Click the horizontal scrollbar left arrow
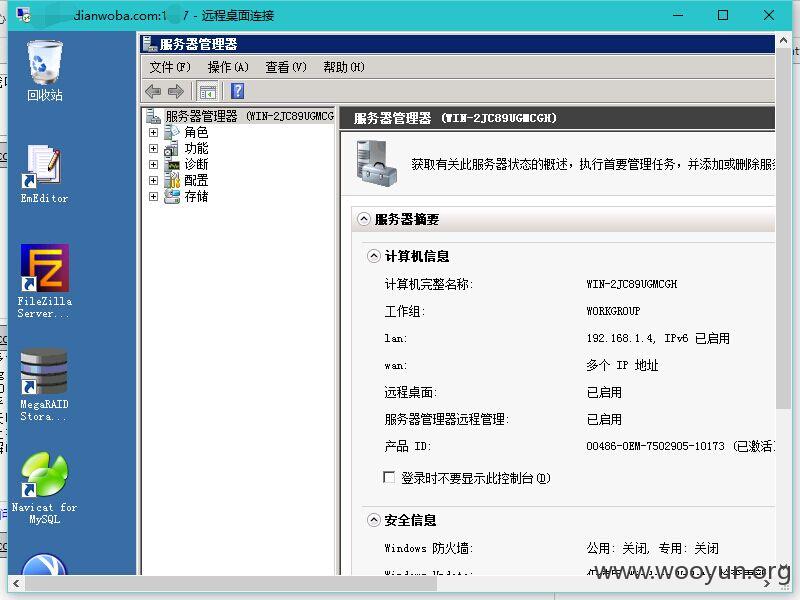Screen dimensions: 800x600 click(17, 583)
